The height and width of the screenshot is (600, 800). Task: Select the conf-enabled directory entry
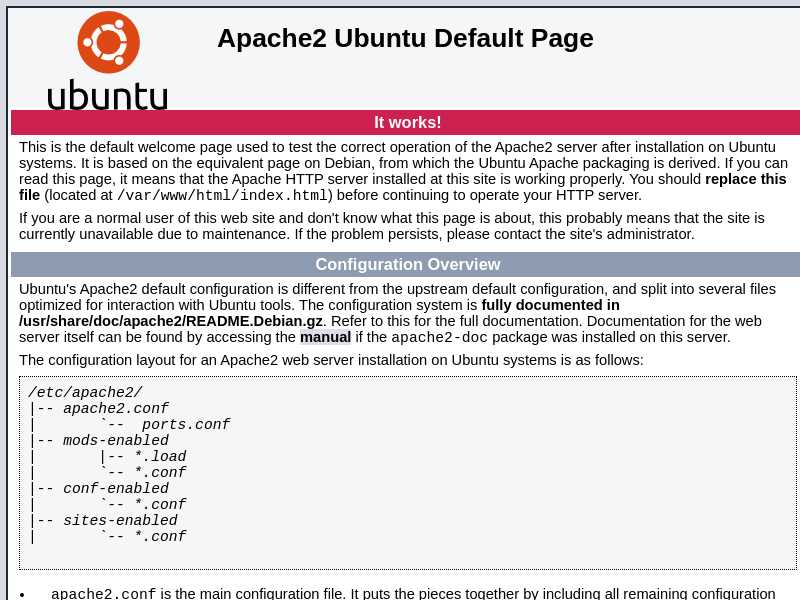[115, 489]
